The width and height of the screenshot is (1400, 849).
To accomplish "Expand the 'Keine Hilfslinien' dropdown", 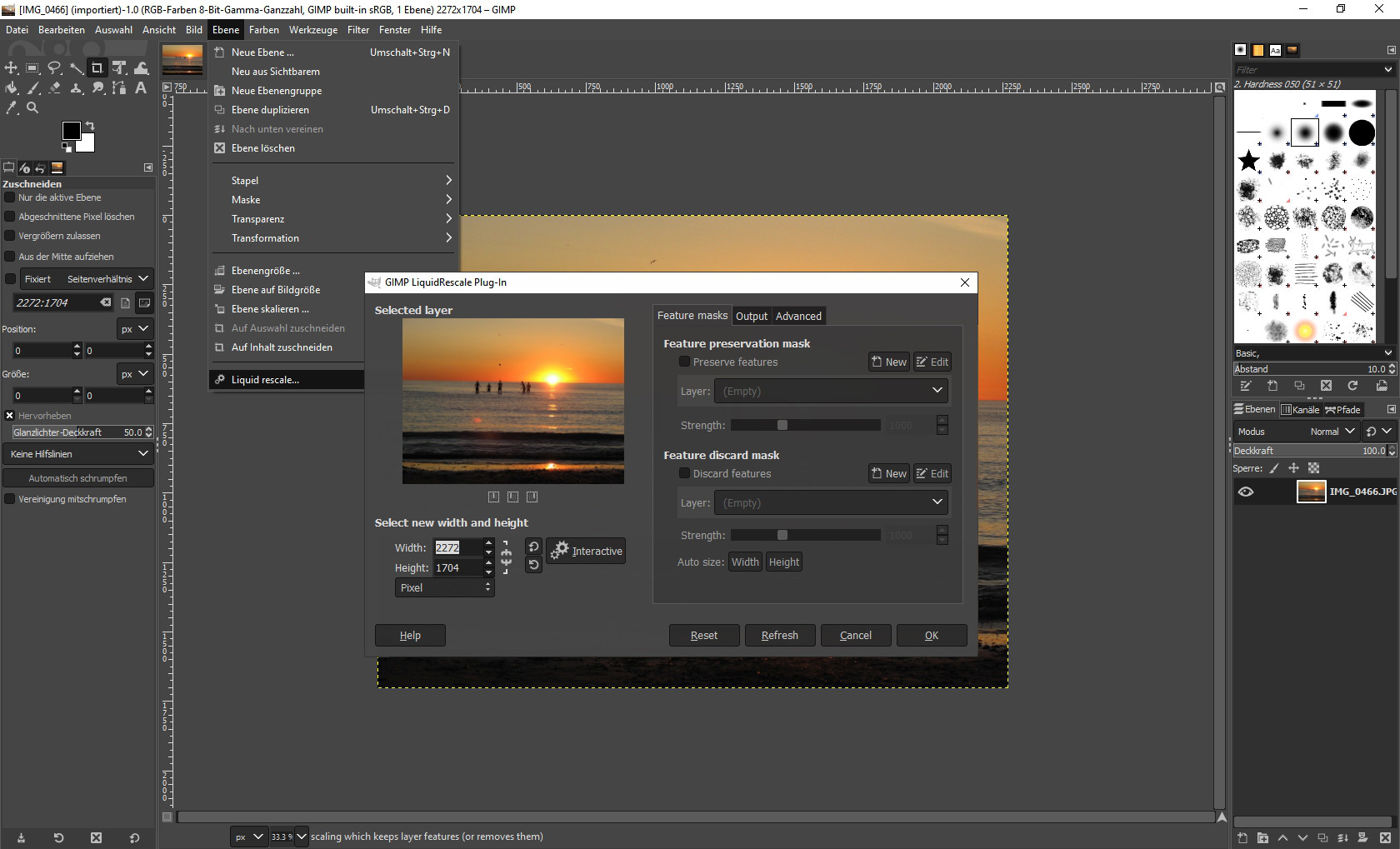I will 77,454.
